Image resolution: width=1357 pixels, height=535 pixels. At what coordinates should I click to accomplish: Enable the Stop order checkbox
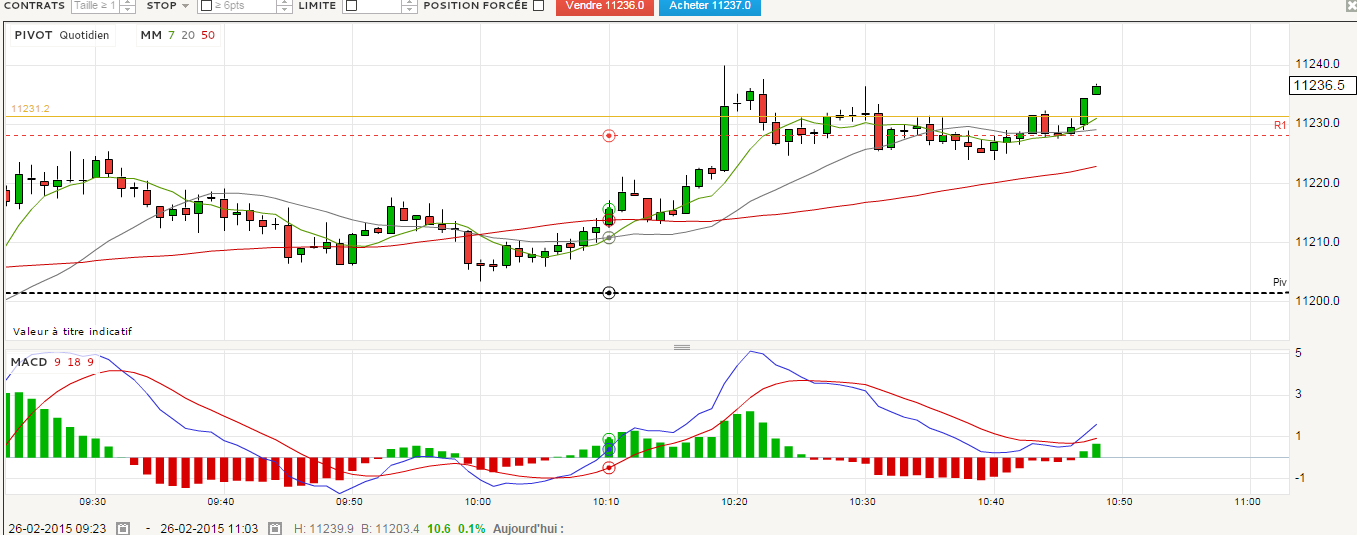tap(205, 6)
